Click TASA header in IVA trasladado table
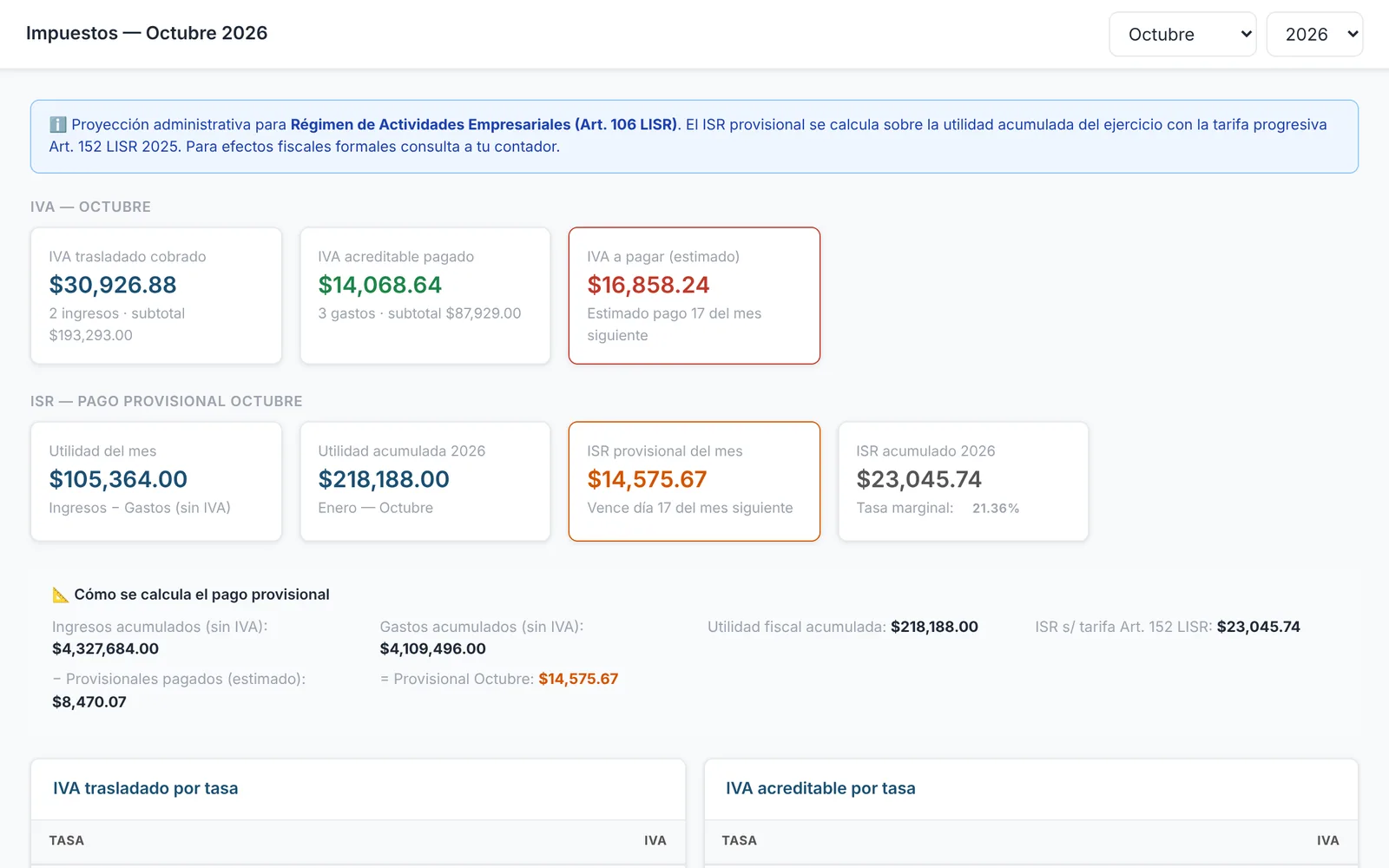The image size is (1389, 868). click(67, 840)
